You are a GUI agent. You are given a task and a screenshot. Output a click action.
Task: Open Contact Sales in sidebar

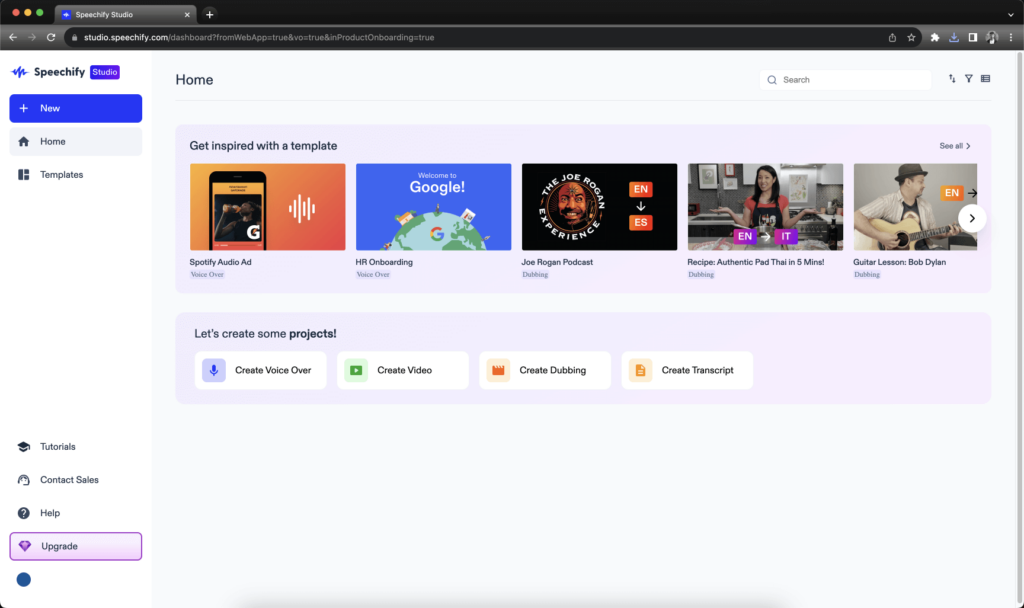pyautogui.click(x=76, y=480)
